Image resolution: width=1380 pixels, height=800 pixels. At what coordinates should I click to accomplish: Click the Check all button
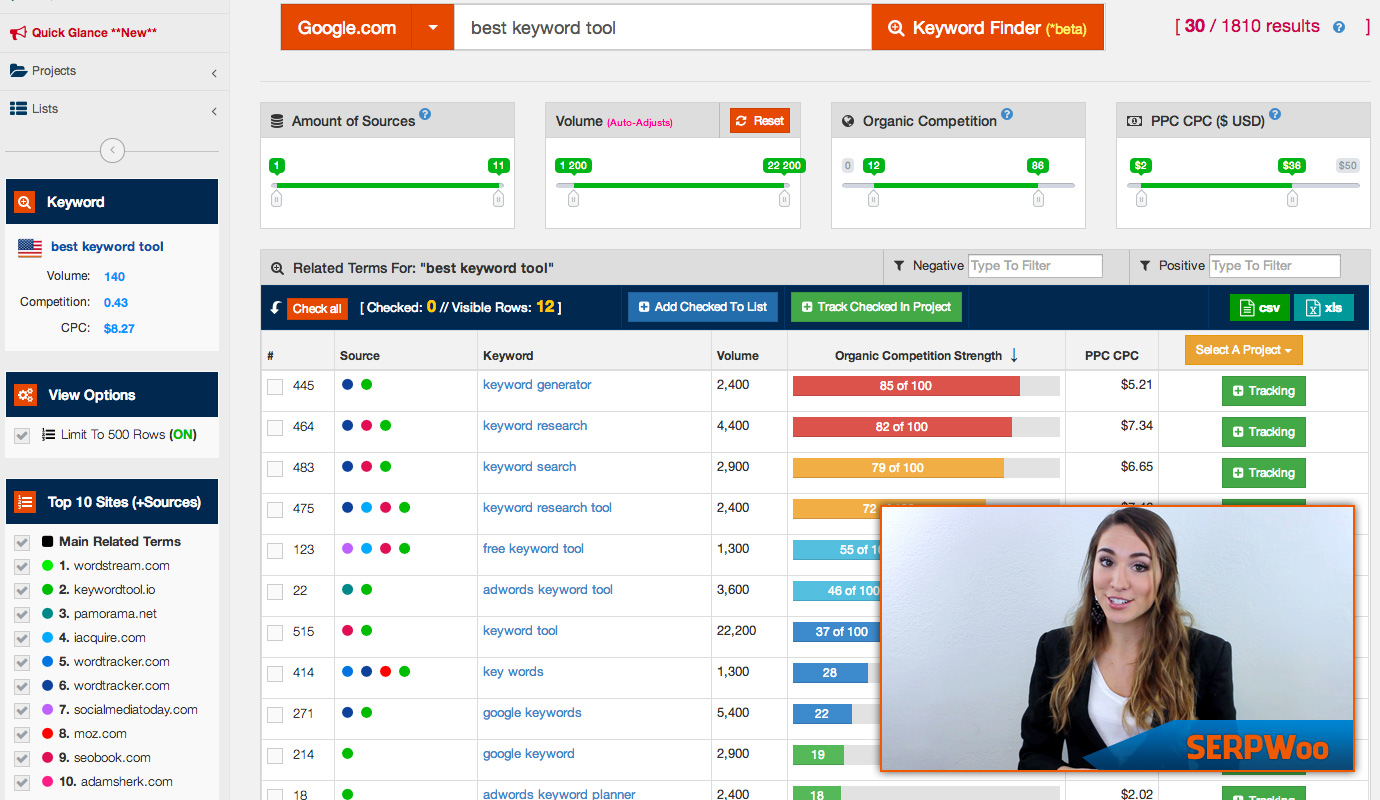(x=317, y=308)
